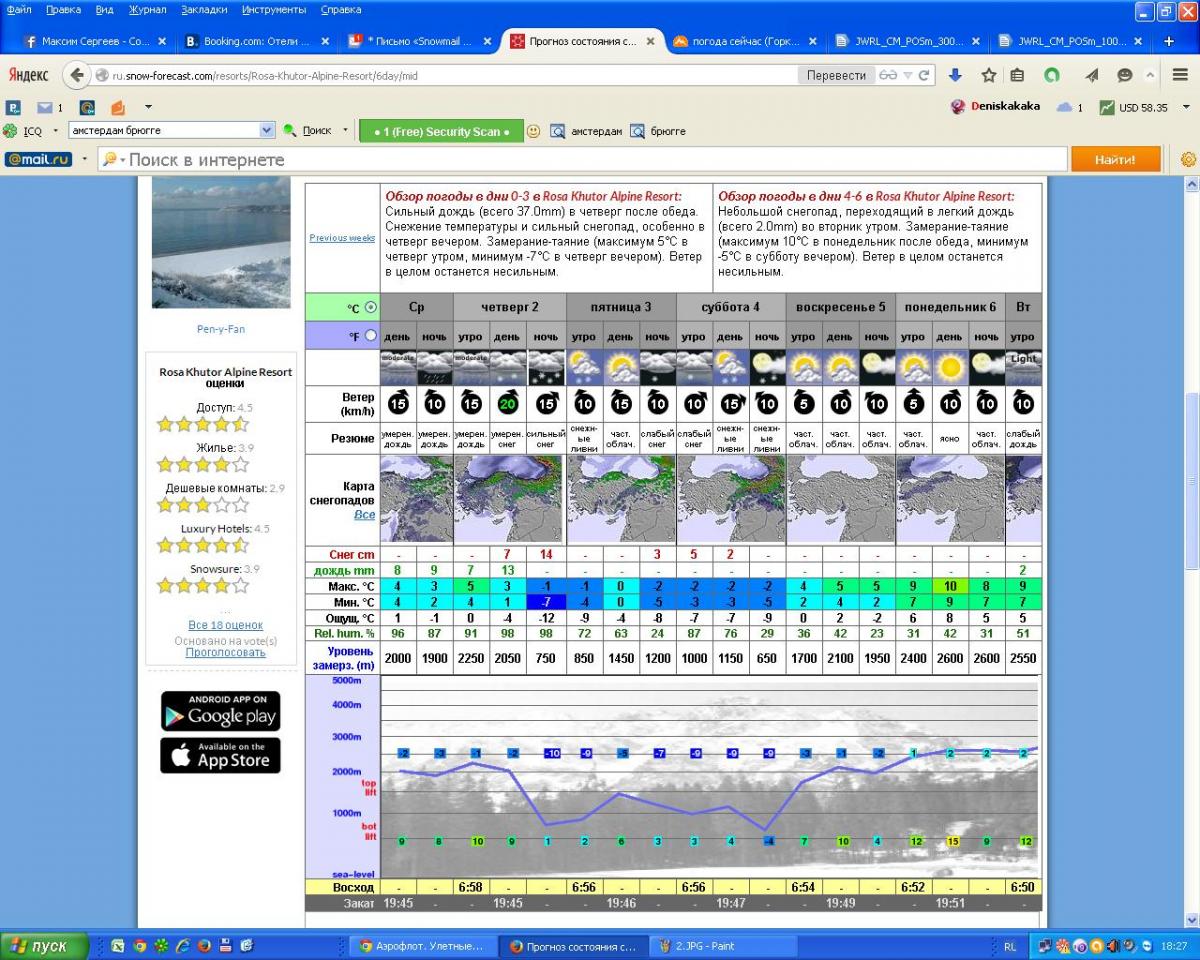Open the Инструменты menu
The height and width of the screenshot is (960, 1200).
274,10
